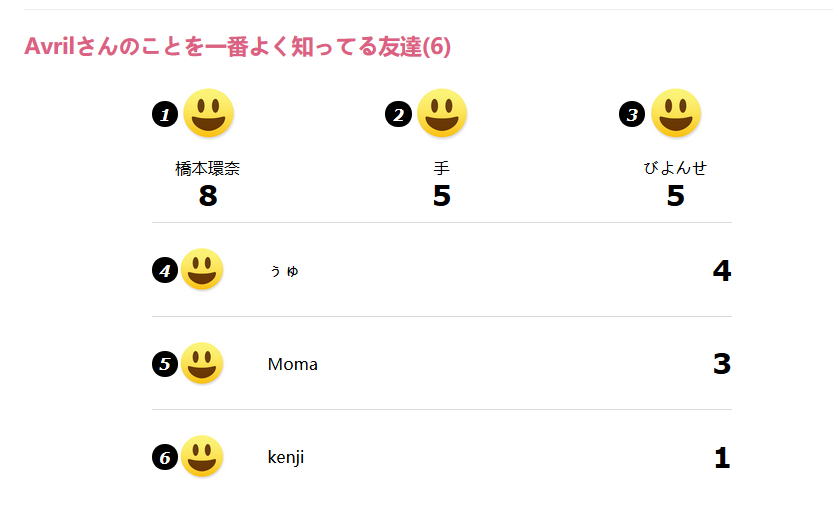This screenshot has height=515, width=833.
Task: Click the name うゆ in row four
Action: coord(284,271)
